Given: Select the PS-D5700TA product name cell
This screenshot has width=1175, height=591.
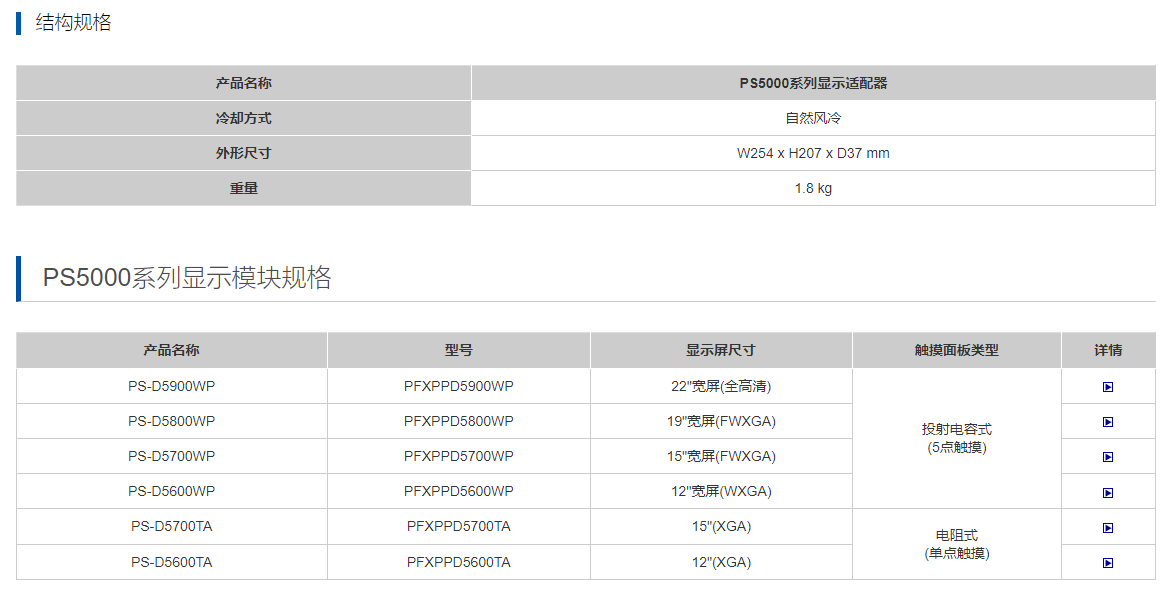Looking at the screenshot, I should click(172, 527).
